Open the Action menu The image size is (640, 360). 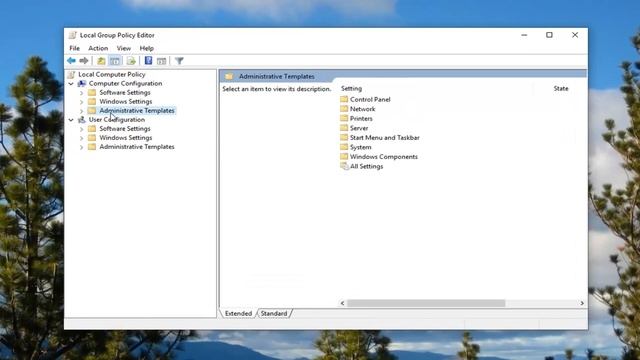click(x=98, y=48)
